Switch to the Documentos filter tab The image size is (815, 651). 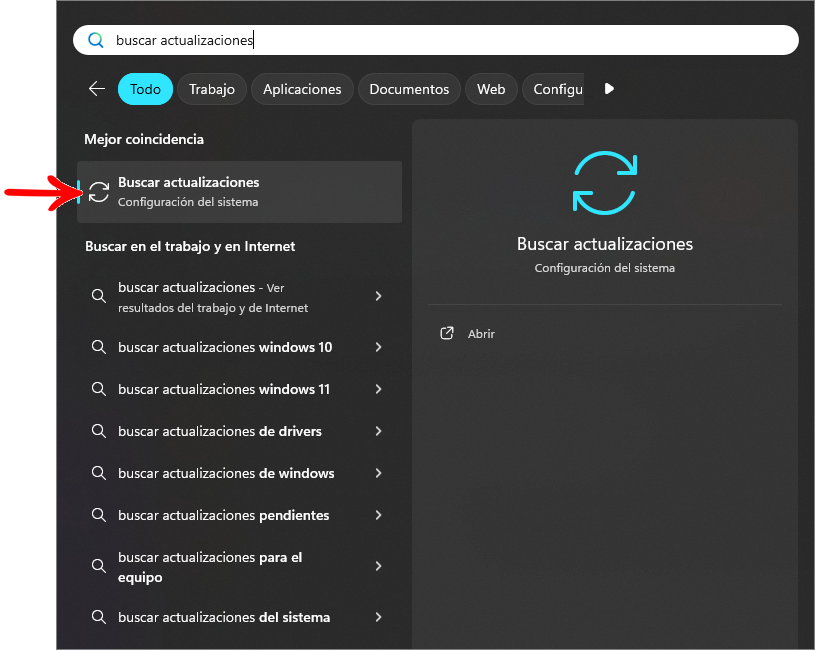(x=409, y=89)
